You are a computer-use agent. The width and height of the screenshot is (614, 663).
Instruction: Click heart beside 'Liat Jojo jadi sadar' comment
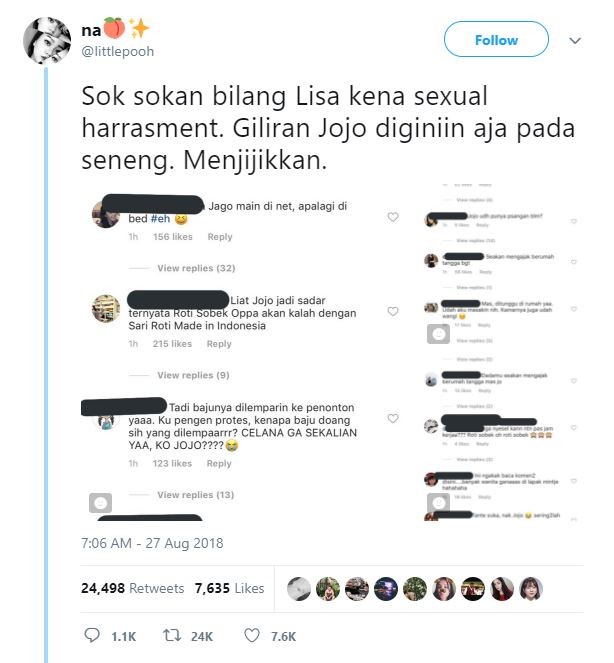[393, 311]
